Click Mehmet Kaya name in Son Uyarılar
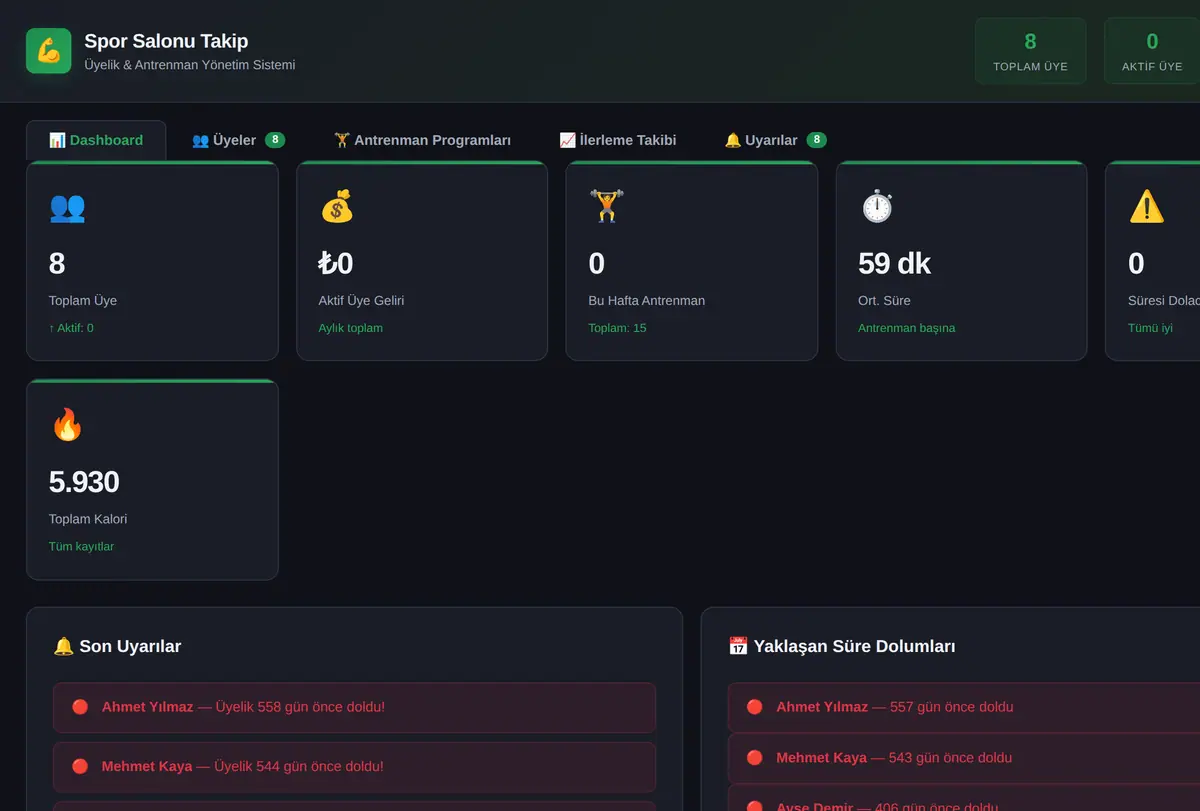This screenshot has width=1200, height=811. [147, 767]
